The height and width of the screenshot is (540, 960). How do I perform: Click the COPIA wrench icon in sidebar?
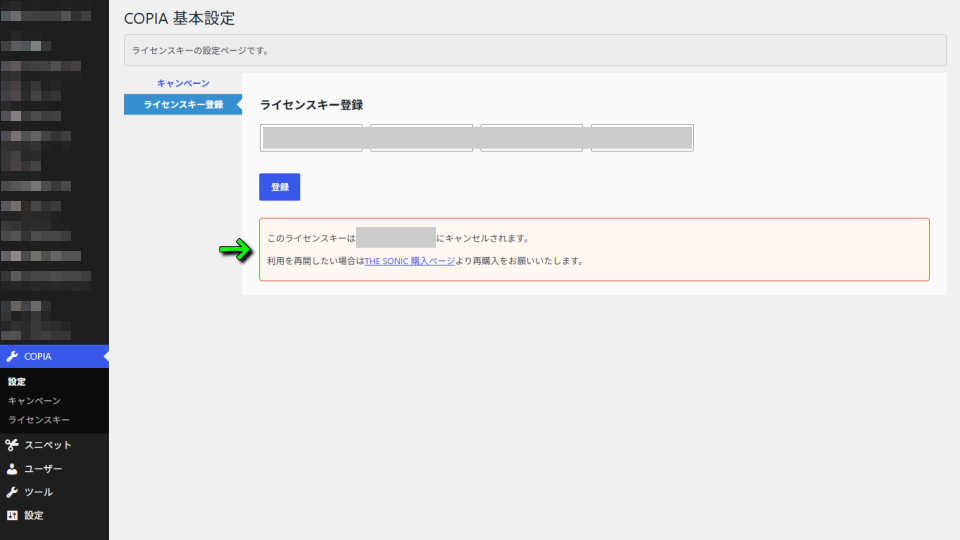[x=12, y=356]
